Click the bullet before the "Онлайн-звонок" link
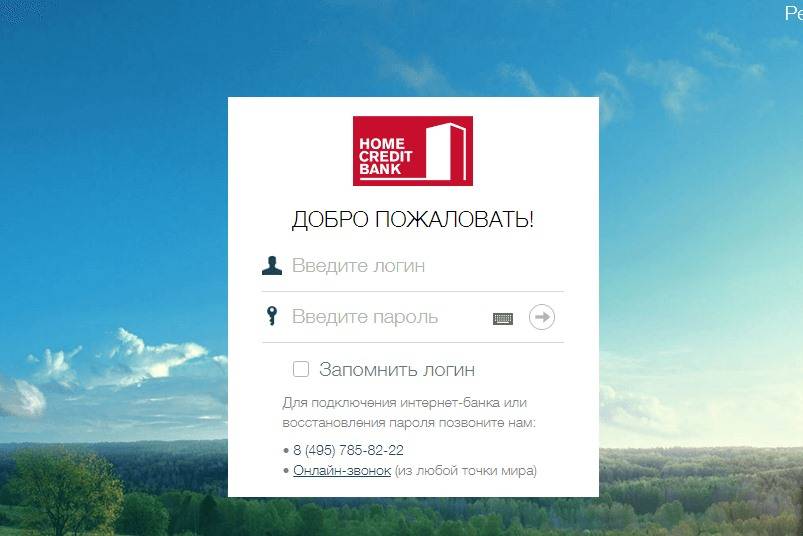 coord(286,471)
